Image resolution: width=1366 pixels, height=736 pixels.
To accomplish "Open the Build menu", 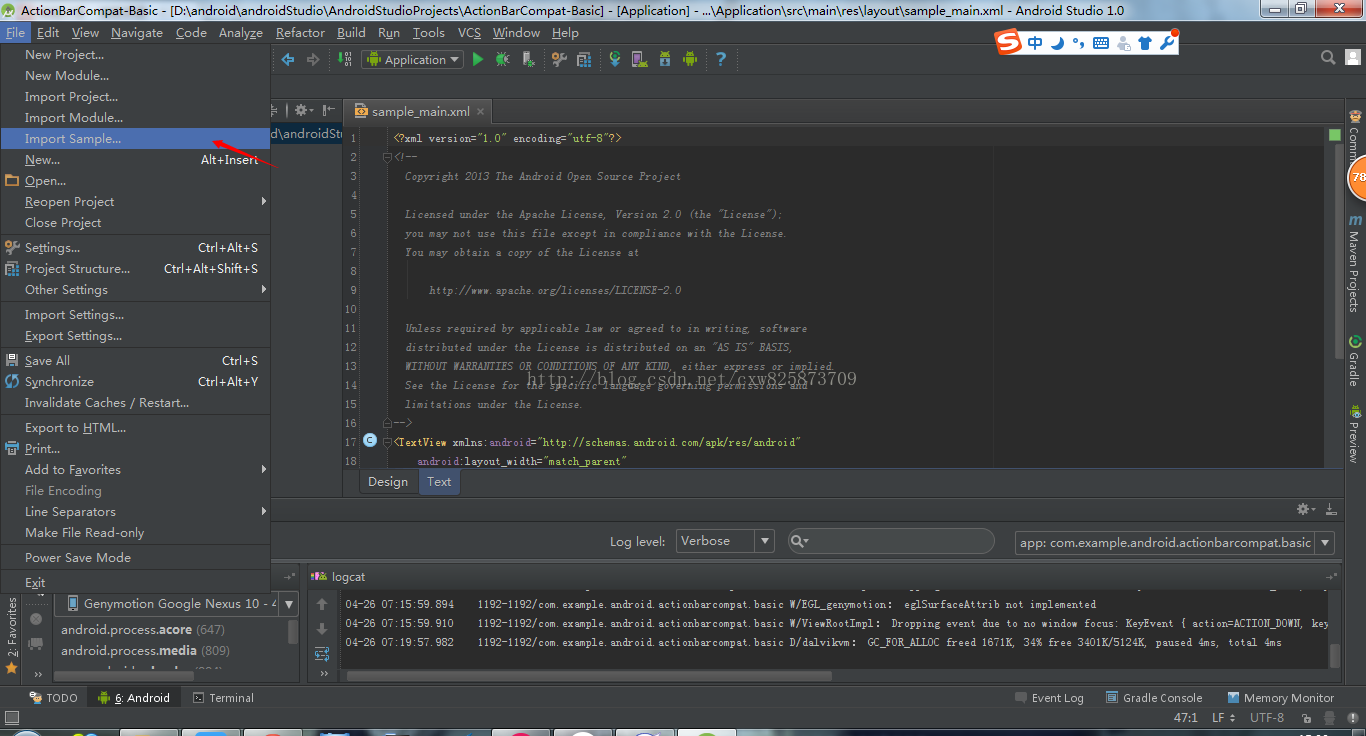I will tap(351, 33).
